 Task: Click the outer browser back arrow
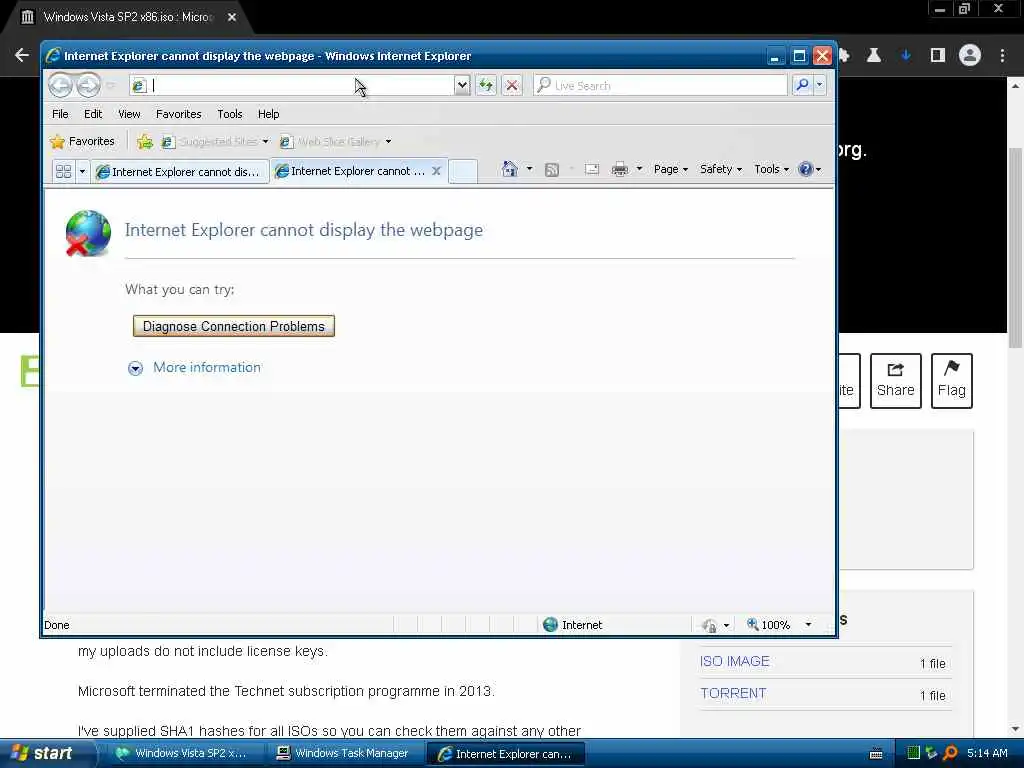(22, 56)
